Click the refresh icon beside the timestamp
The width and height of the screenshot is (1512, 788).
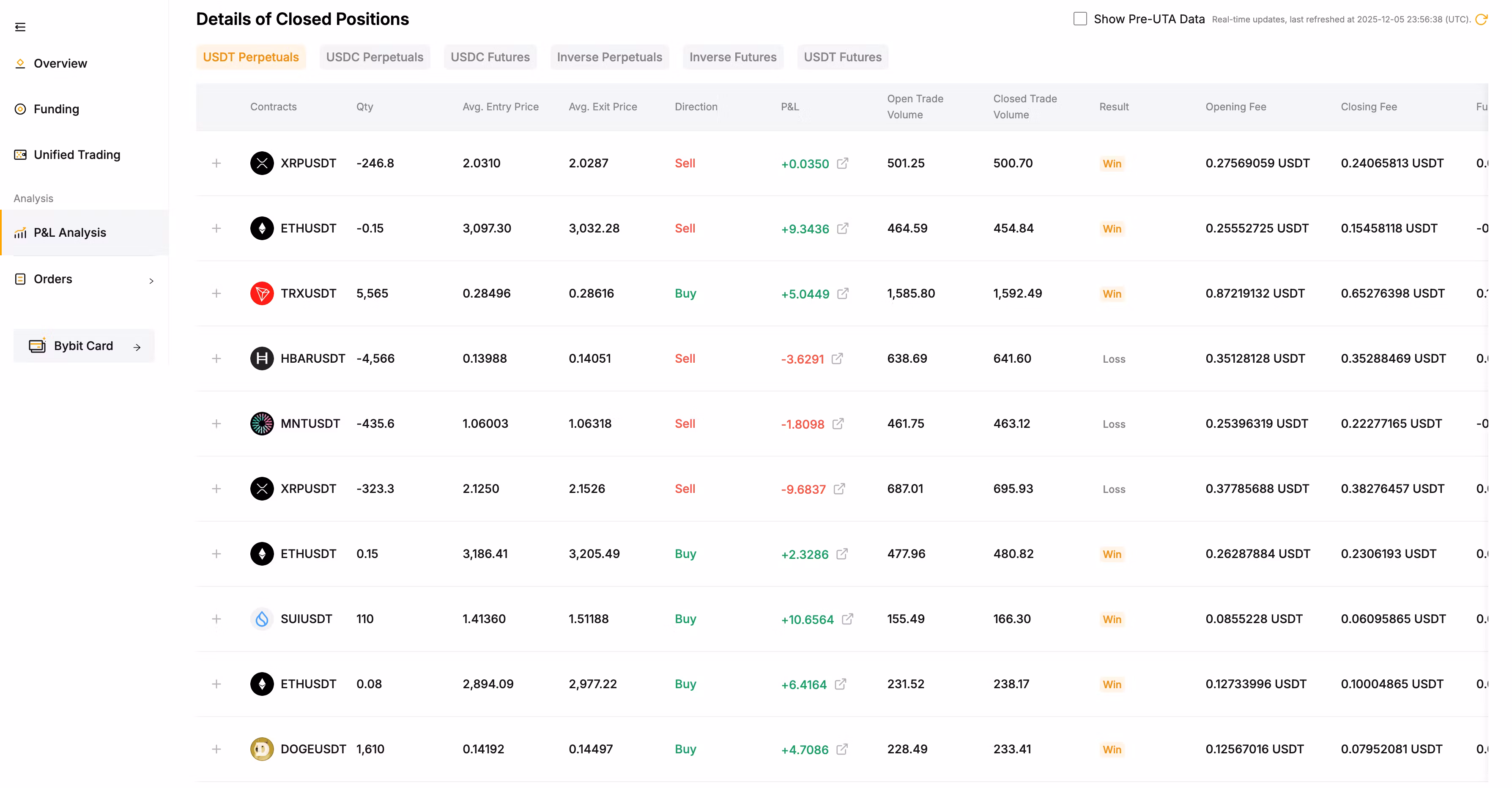click(1481, 19)
